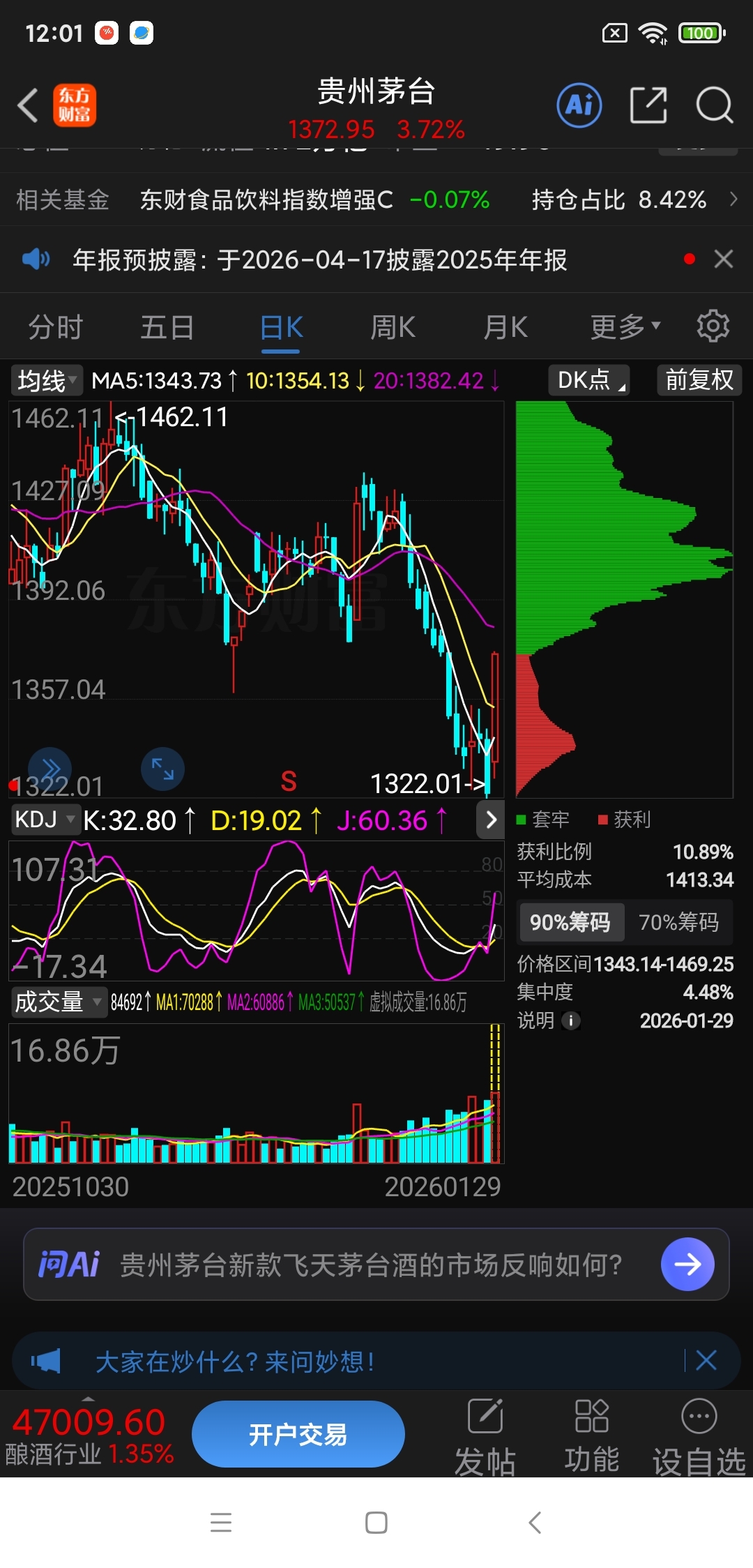The height and width of the screenshot is (1568, 753).
Task: Open the 功能 menu icon
Action: [592, 1437]
